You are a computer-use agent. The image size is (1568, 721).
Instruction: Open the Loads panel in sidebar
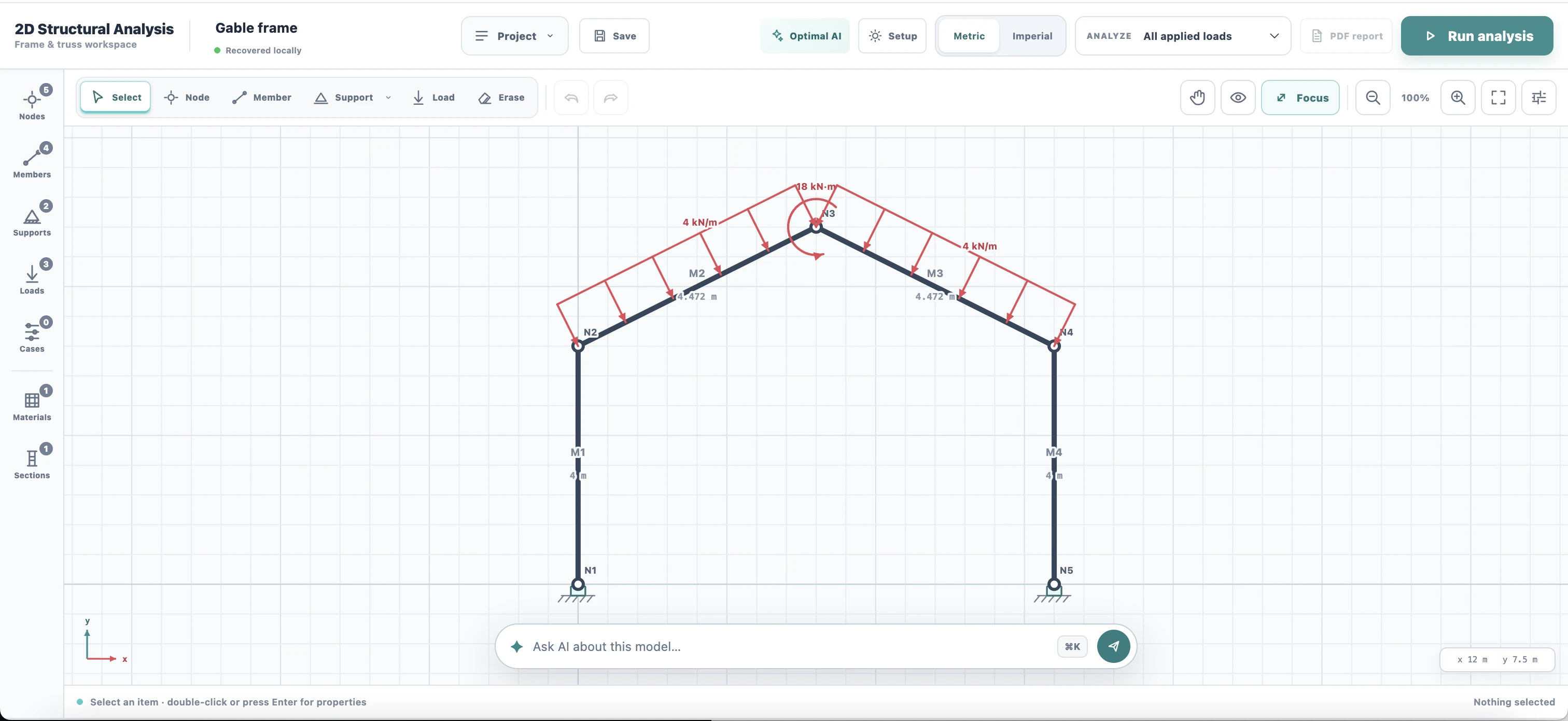click(x=32, y=277)
